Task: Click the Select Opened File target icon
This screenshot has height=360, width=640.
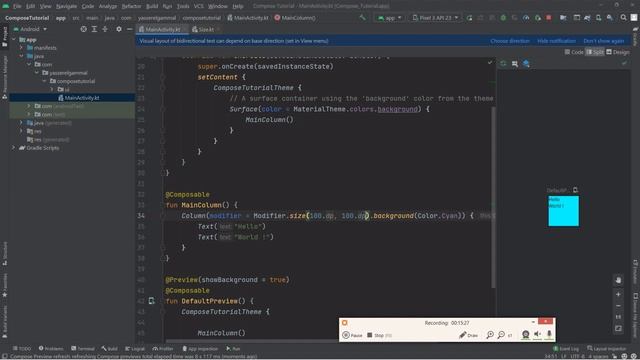Action: pos(83,29)
